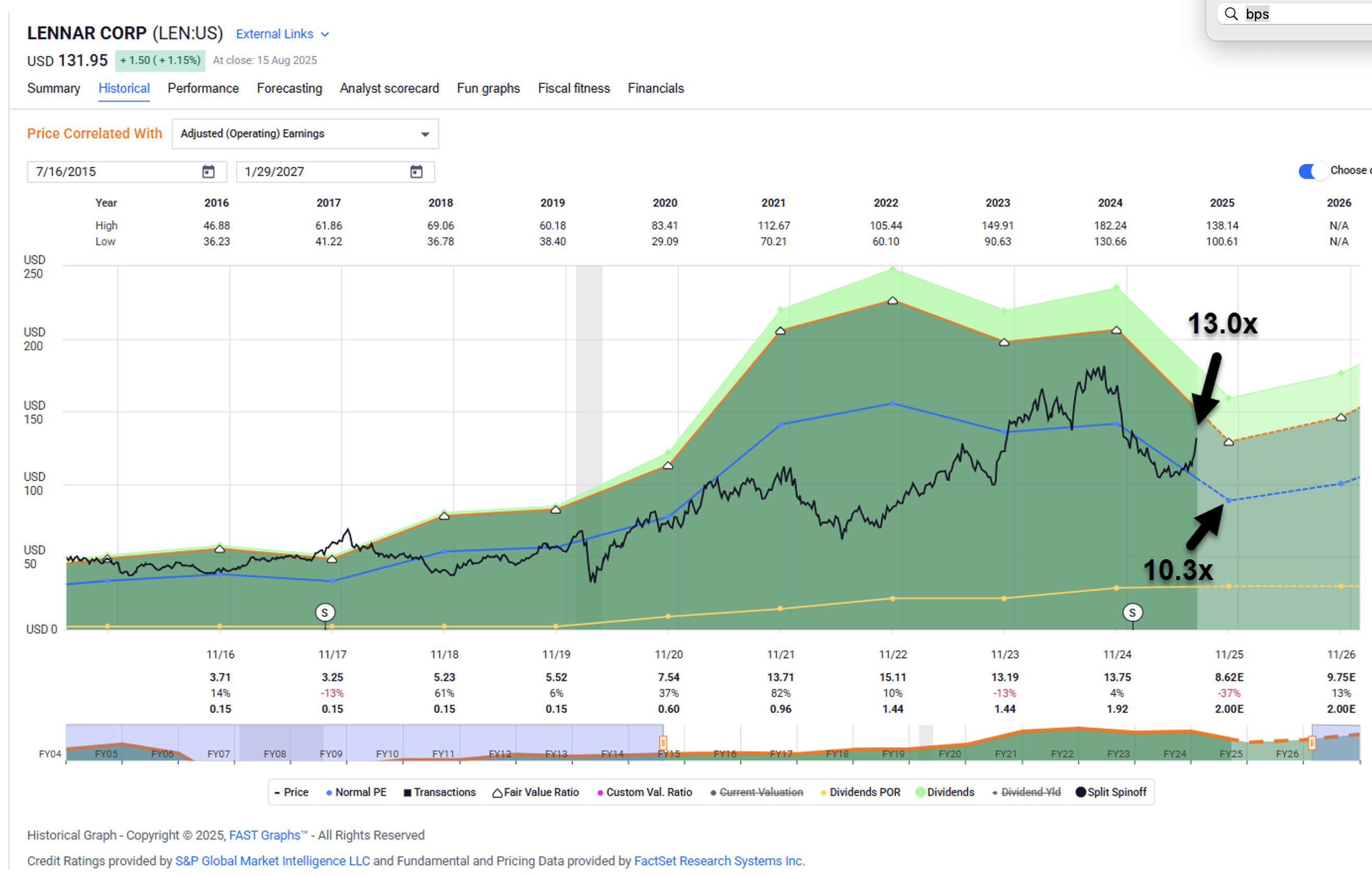
Task: Click the 2024 split spinoff S marker
Action: click(x=1133, y=613)
